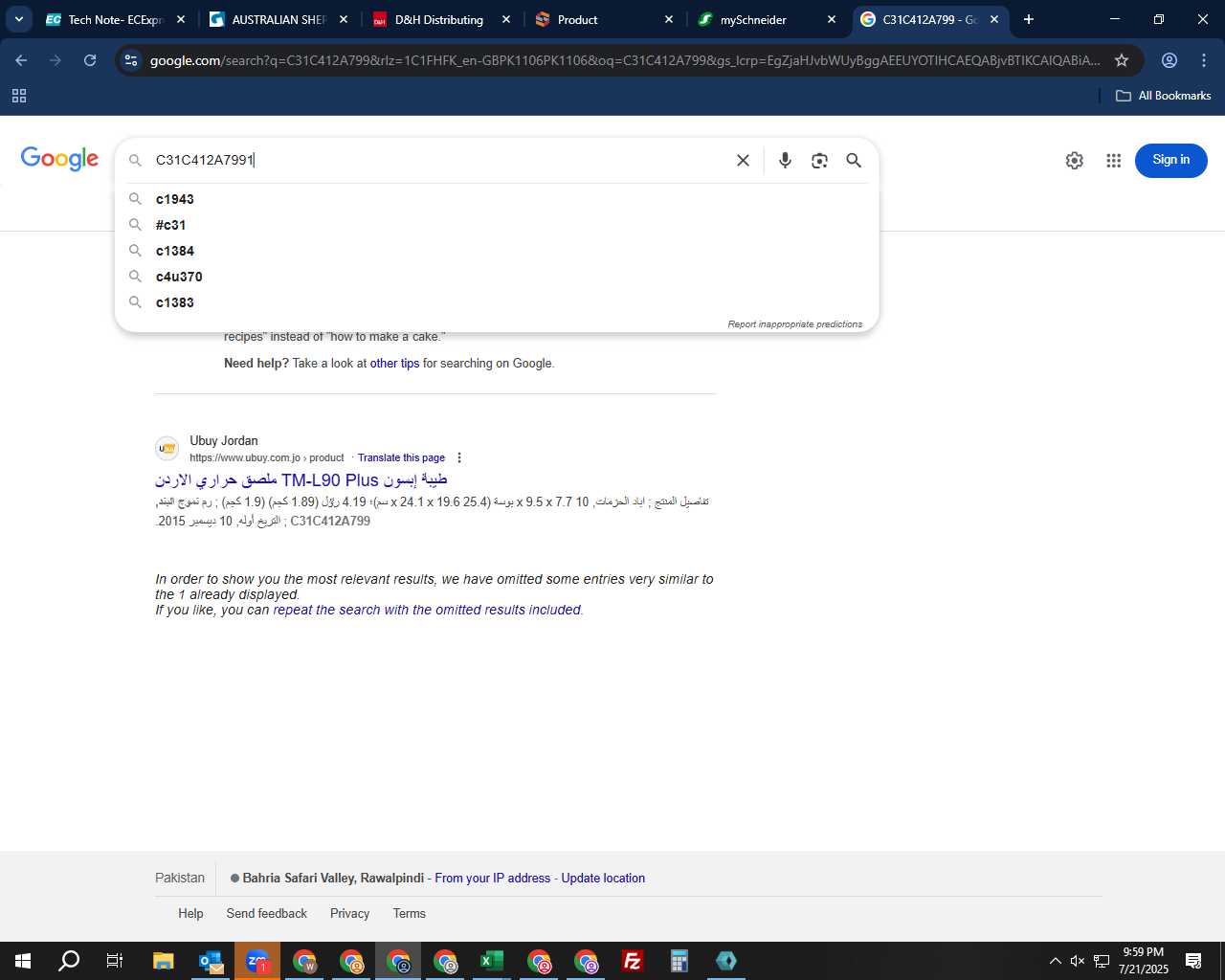The image size is (1225, 980).
Task: Open Terms footer link
Action: [409, 913]
